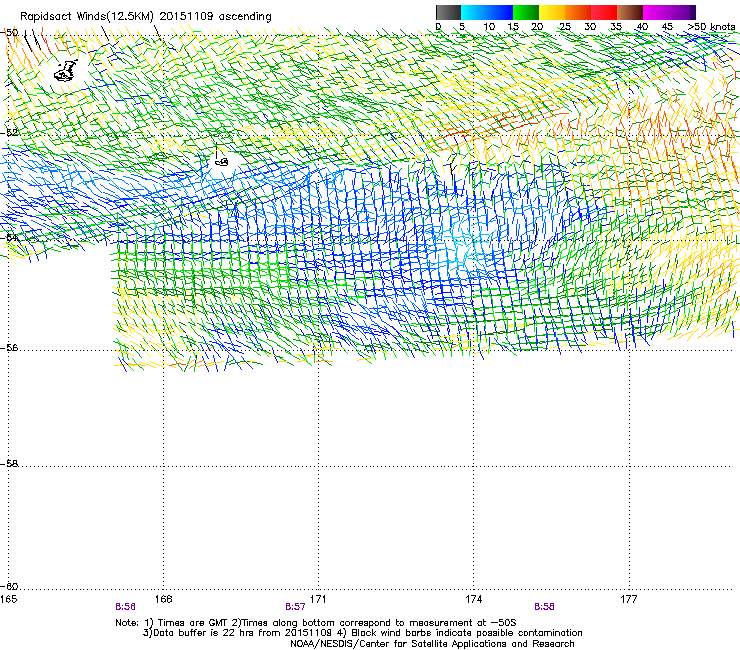Click the purple time label '8:57'
The height and width of the screenshot is (650, 740).
295,607
